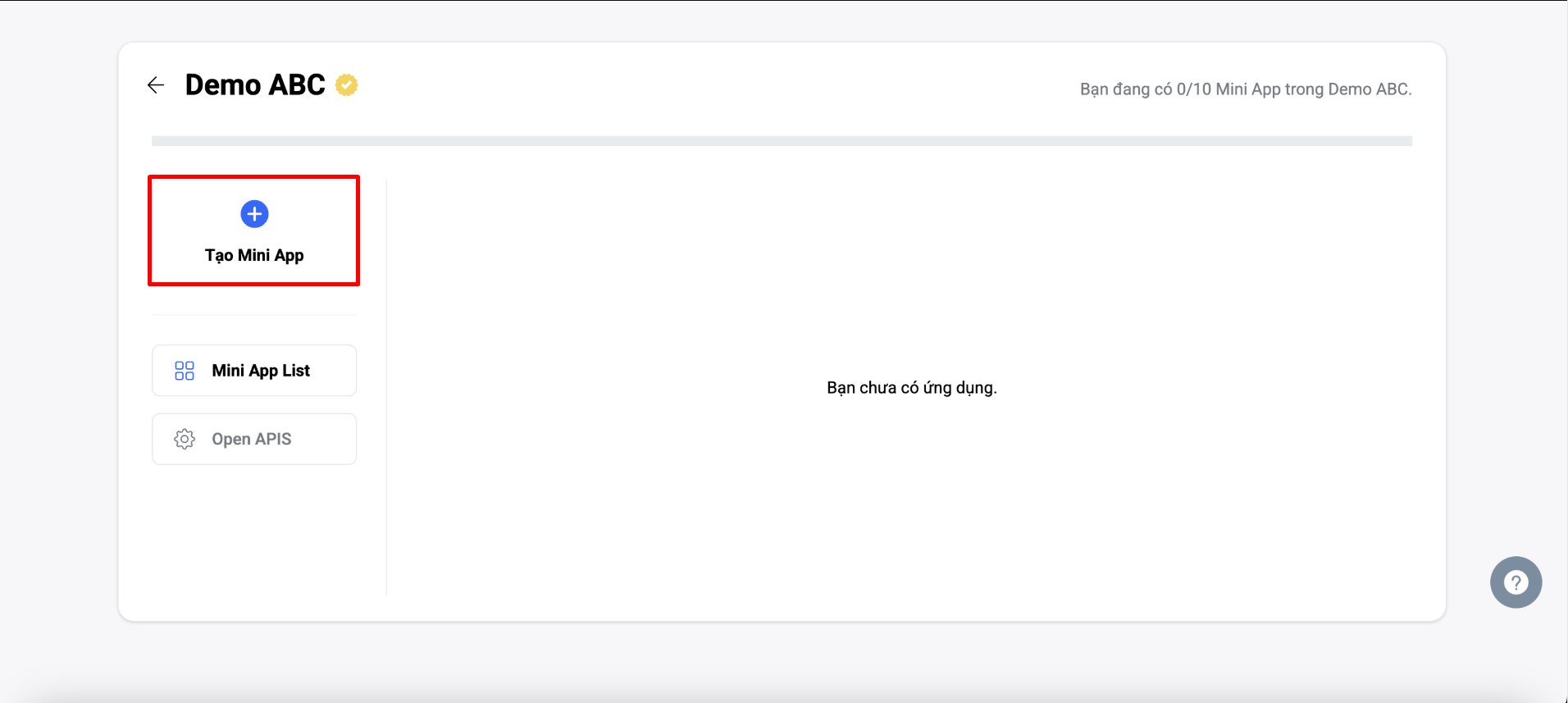1568x703 pixels.
Task: Click the separator line above Mini App List
Action: (x=254, y=315)
